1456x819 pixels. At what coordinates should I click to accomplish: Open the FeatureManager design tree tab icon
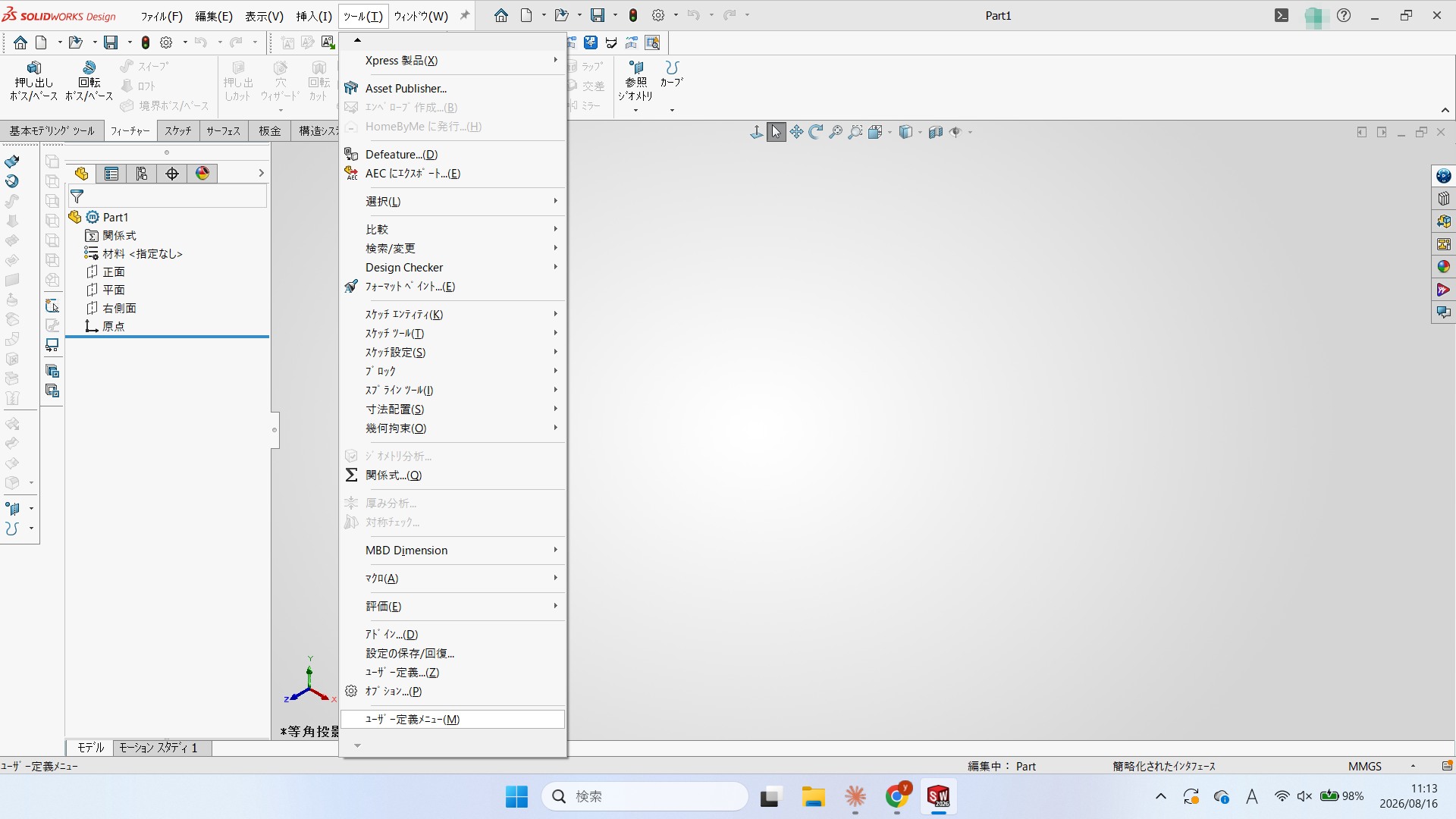81,174
